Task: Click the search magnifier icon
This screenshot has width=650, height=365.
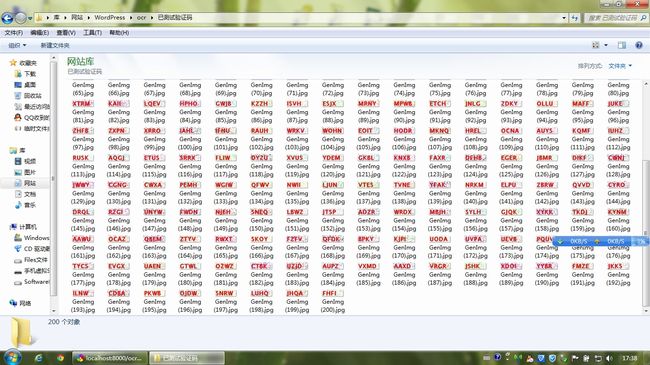Action: tap(643, 18)
